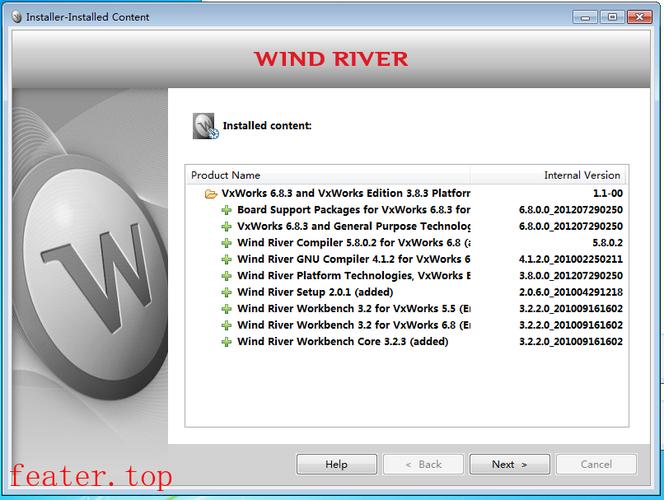Click the plus icon beside Wind River Platform Technologies

[x=227, y=276]
